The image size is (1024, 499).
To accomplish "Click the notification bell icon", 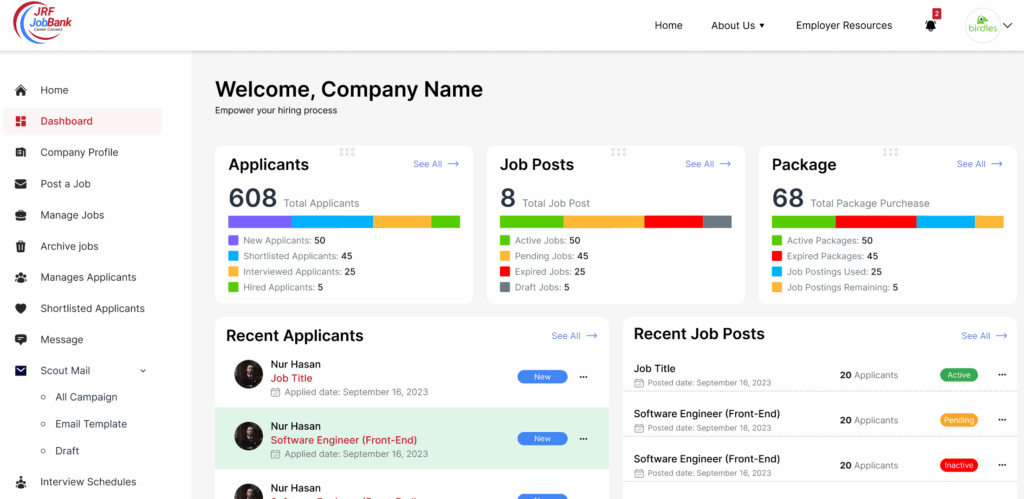I will click(x=931, y=26).
